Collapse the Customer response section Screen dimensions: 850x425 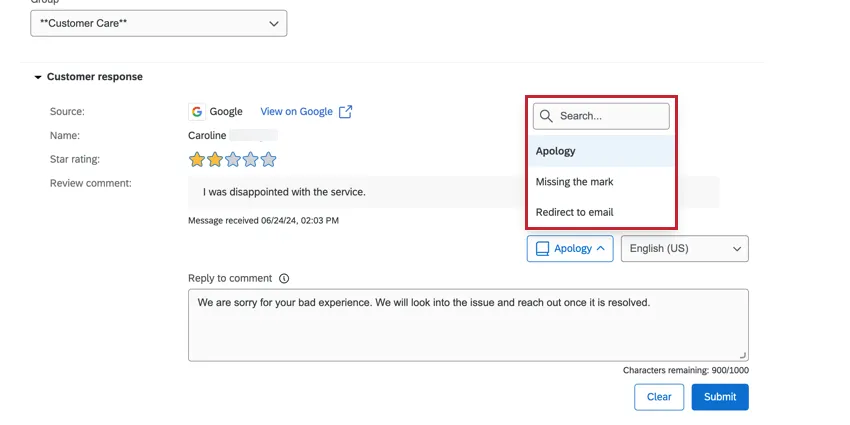click(x=38, y=77)
